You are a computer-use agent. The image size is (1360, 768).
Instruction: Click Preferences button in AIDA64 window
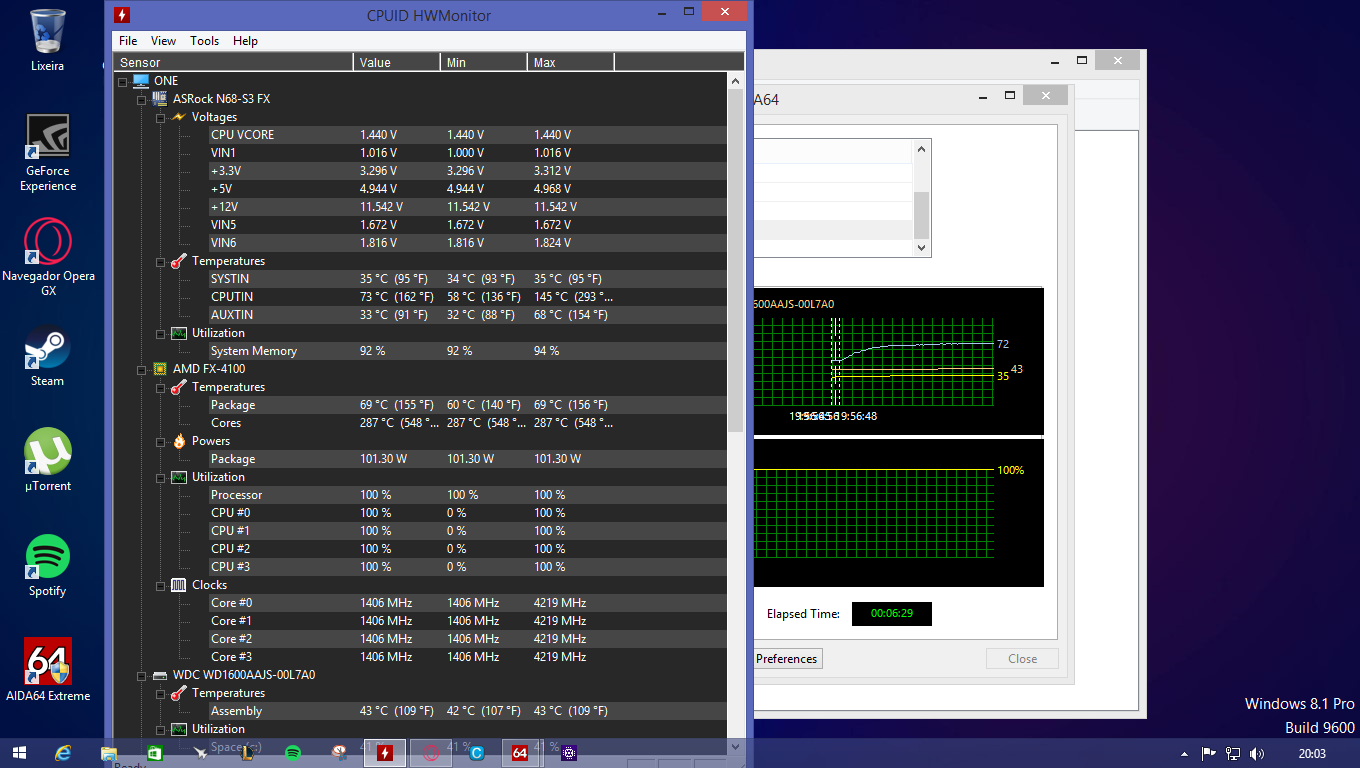pyautogui.click(x=787, y=659)
